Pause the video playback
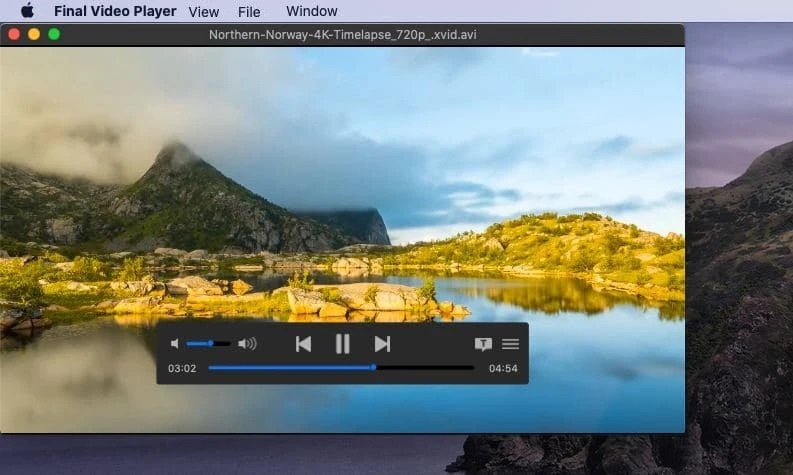This screenshot has width=793, height=475. [x=343, y=344]
